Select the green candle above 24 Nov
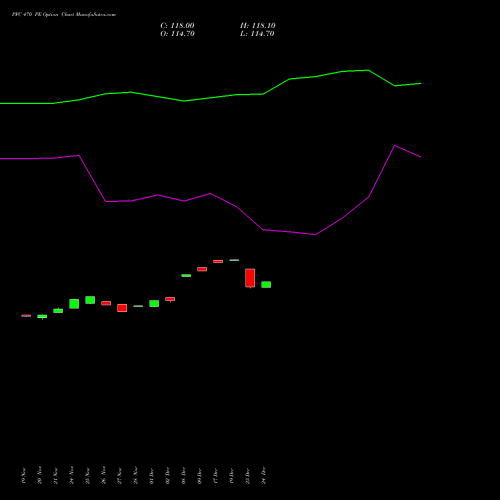 coord(74,304)
